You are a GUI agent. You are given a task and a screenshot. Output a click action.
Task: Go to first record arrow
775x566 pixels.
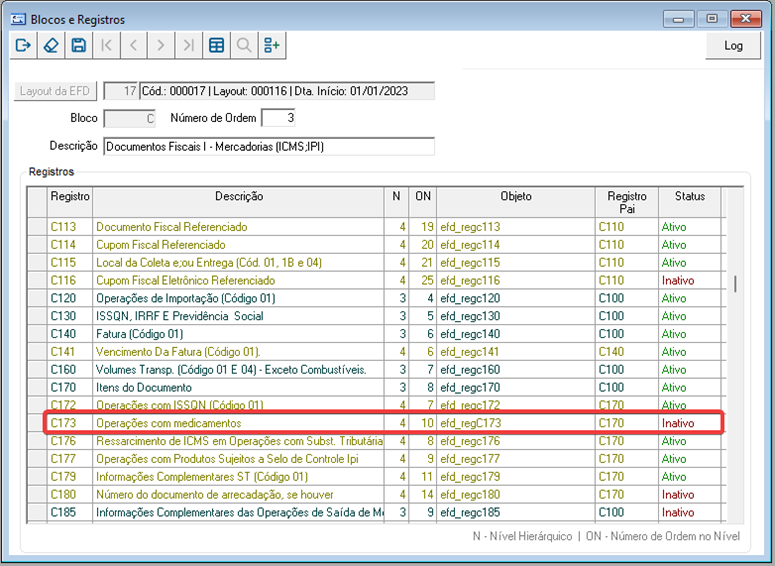[106, 45]
